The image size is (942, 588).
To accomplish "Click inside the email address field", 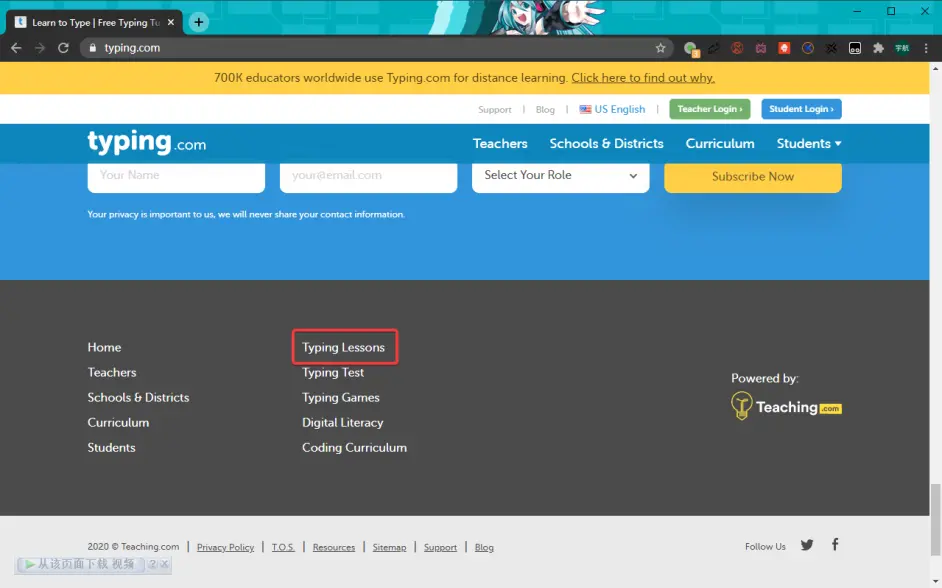I will coord(368,175).
